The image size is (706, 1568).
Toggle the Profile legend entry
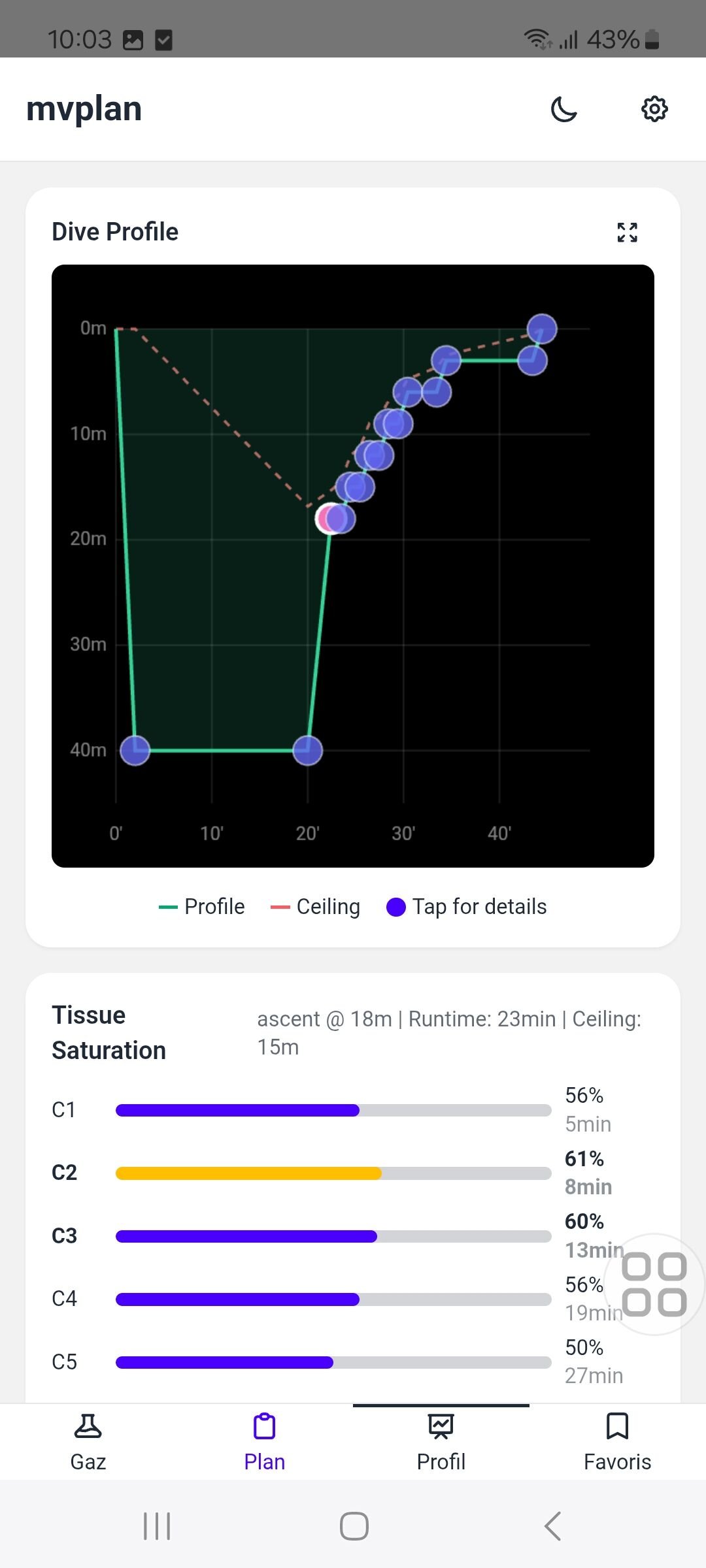click(x=202, y=907)
